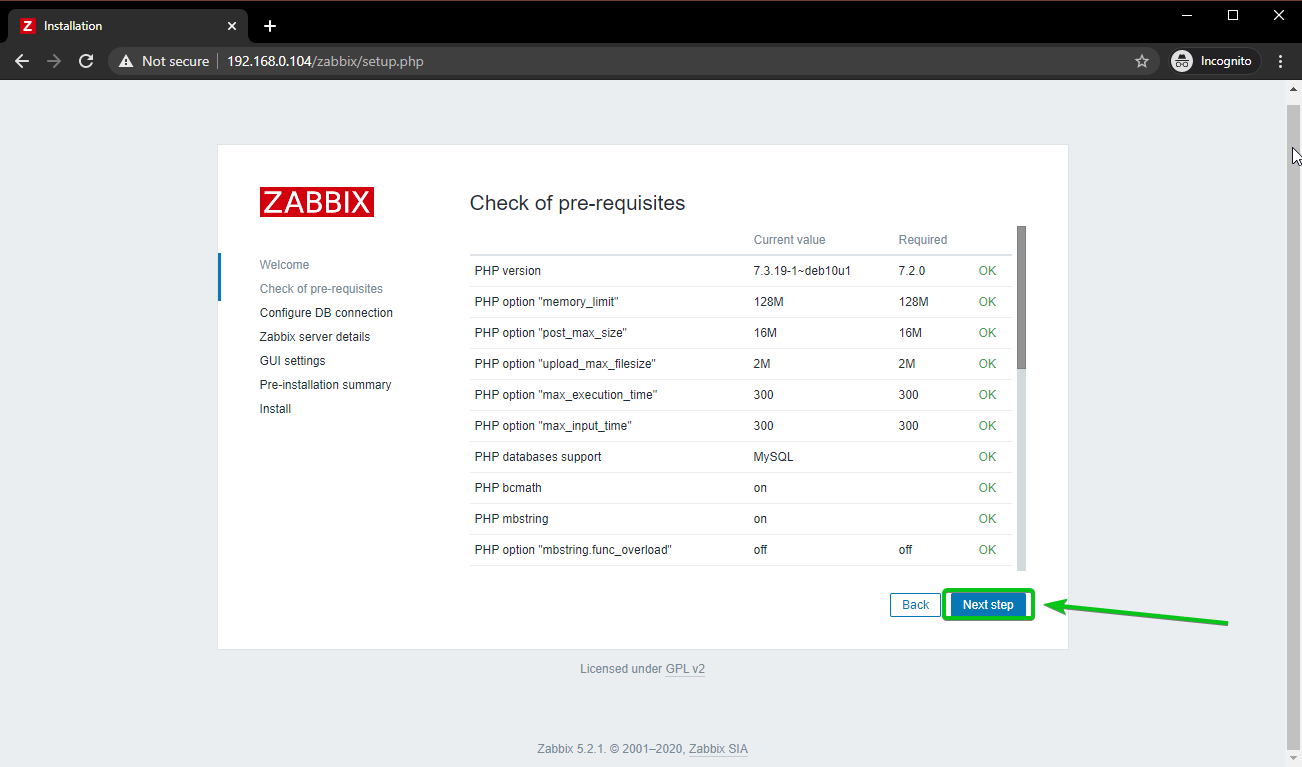Click PHP option "mbstring.func_overload" label
1302x767 pixels.
tap(573, 550)
